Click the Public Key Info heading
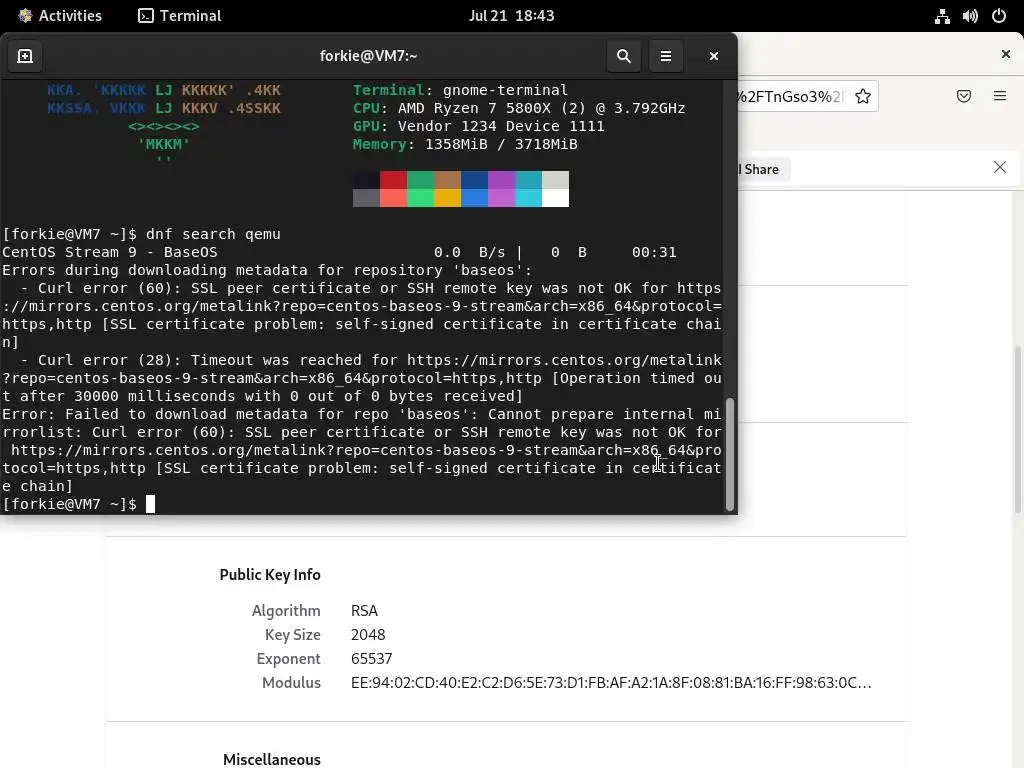Screen dimensions: 1024x768 tap(270, 575)
